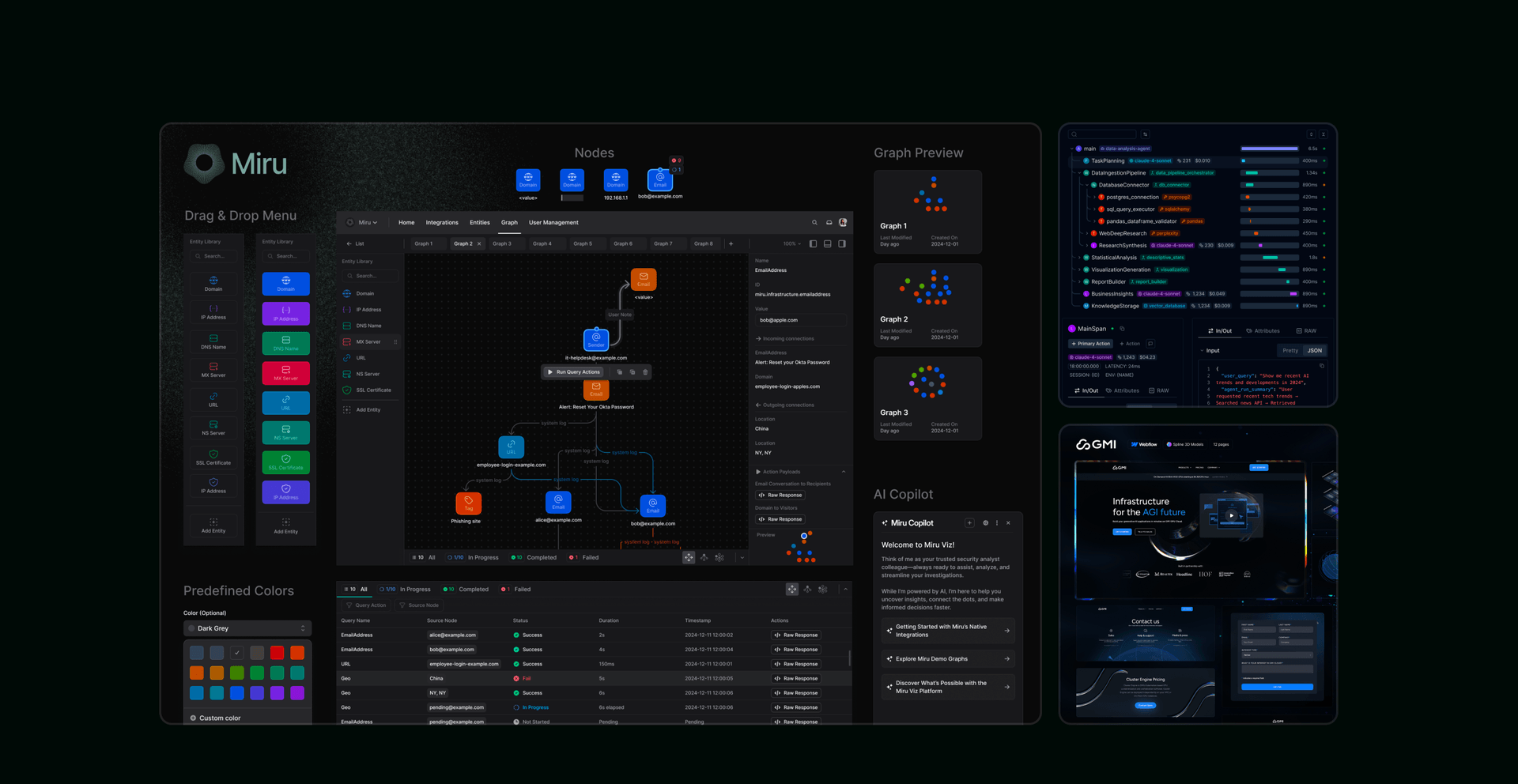Open the Integrations menu item
The height and width of the screenshot is (784, 1518).
(x=441, y=223)
